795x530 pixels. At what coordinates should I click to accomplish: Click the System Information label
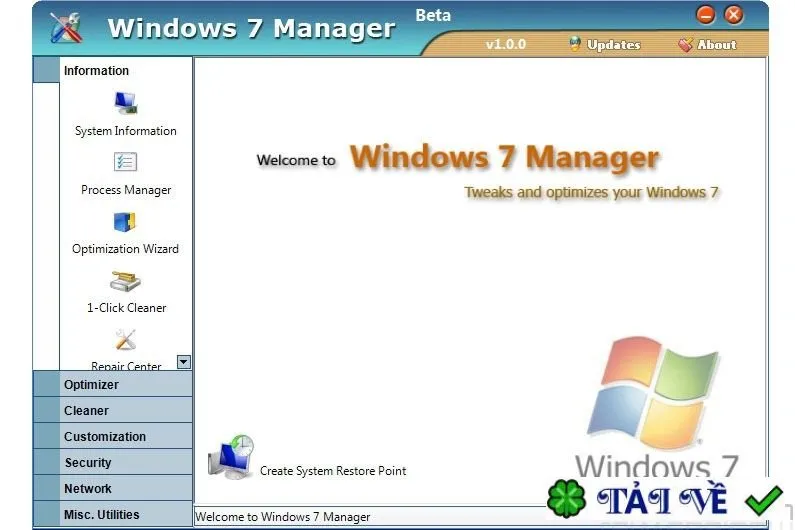(x=126, y=131)
